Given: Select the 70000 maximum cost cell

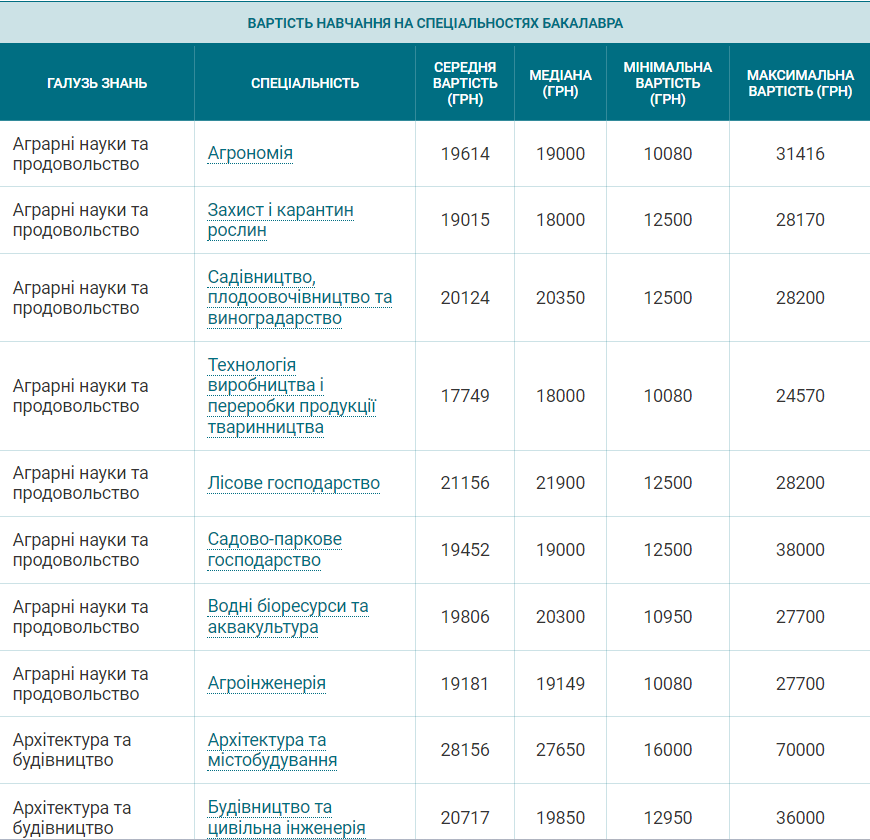Looking at the screenshot, I should [x=800, y=750].
